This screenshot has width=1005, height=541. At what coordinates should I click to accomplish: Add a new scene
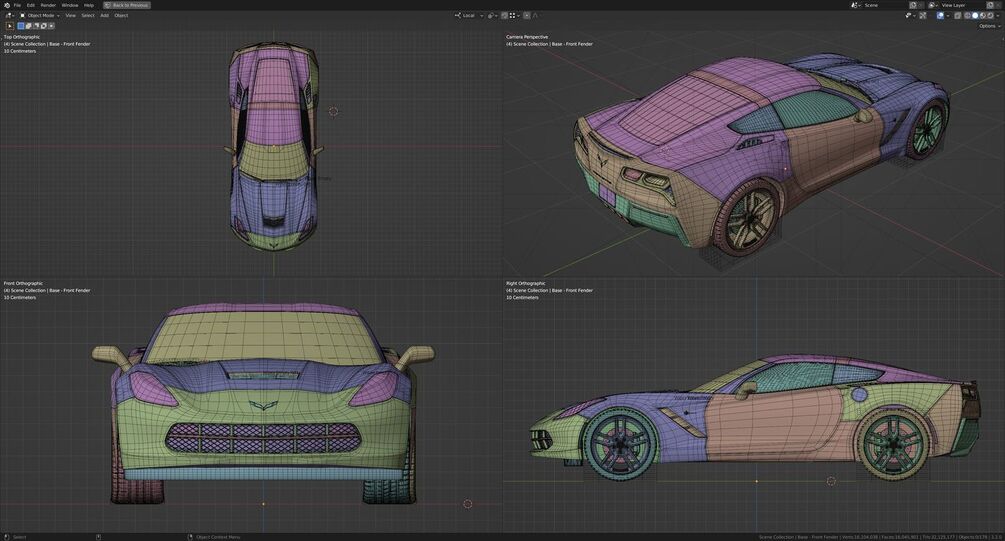pyautogui.click(x=913, y=5)
